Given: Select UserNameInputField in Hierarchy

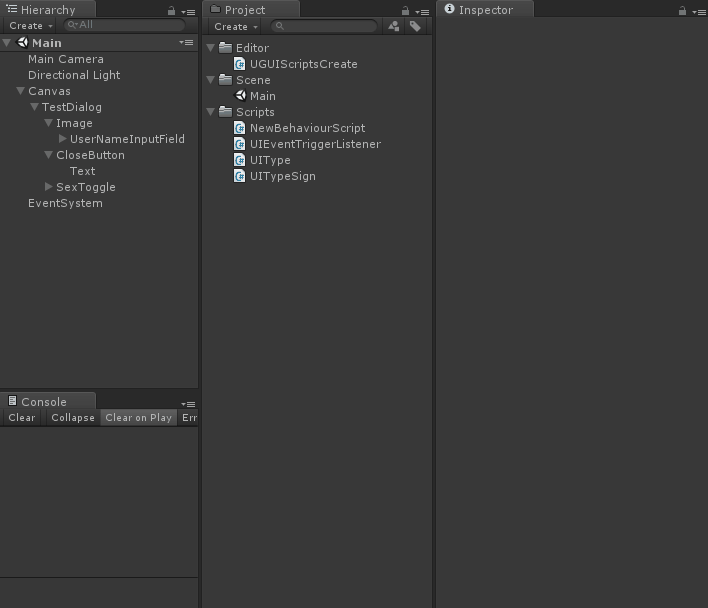Looking at the screenshot, I should [x=127, y=139].
